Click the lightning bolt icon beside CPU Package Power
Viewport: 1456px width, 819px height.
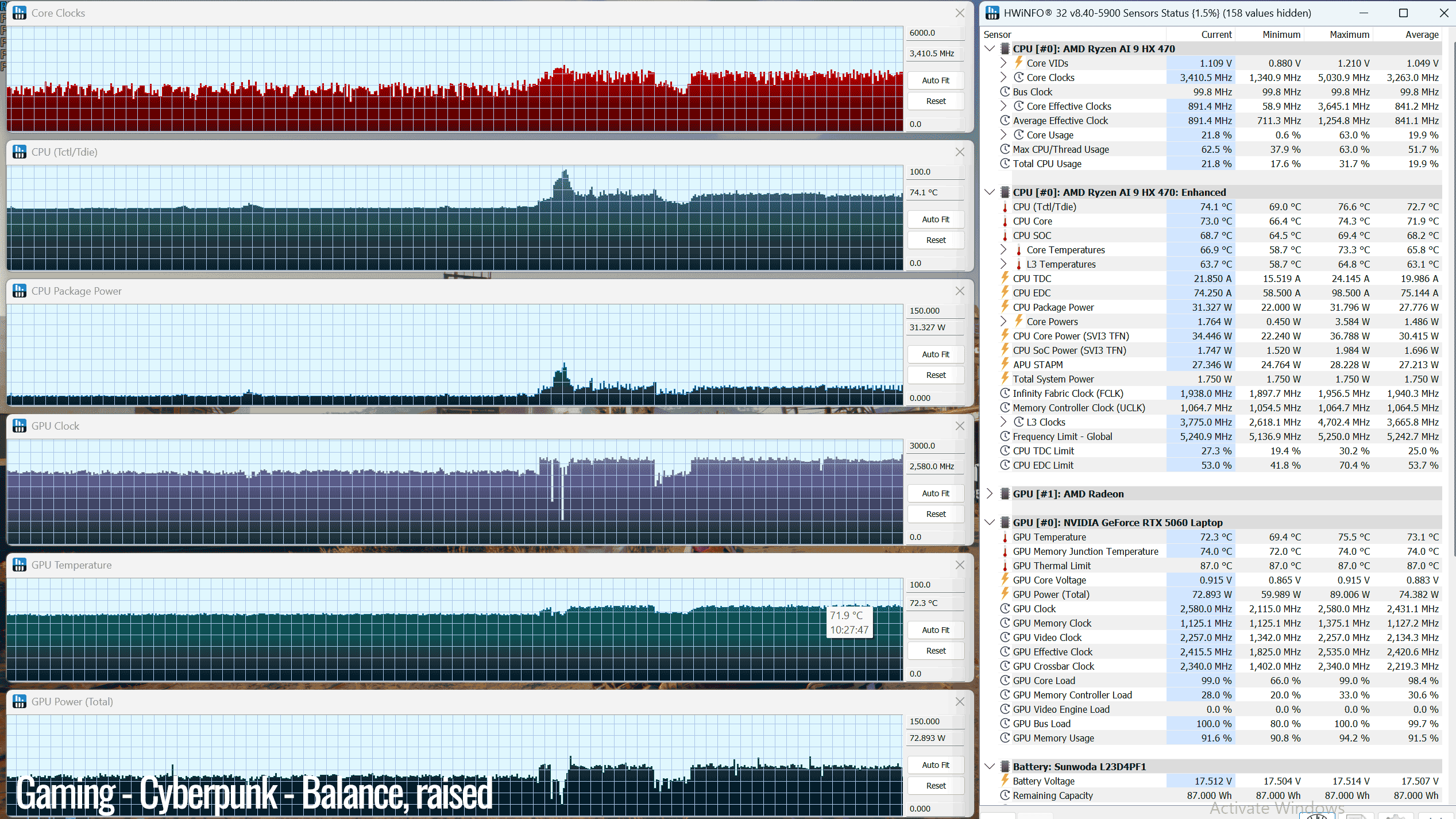pos(1005,307)
